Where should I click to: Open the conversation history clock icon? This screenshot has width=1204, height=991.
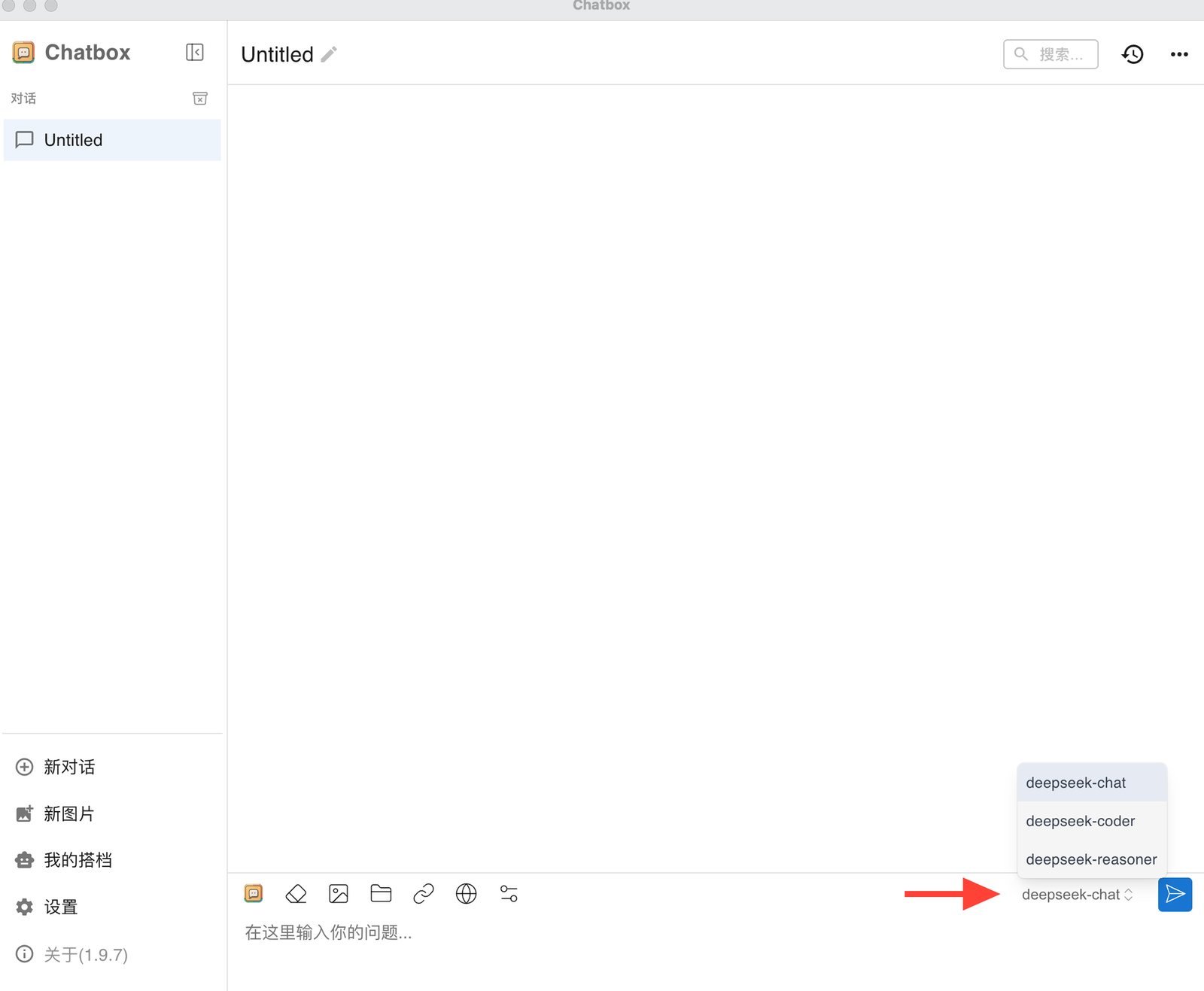(x=1133, y=54)
